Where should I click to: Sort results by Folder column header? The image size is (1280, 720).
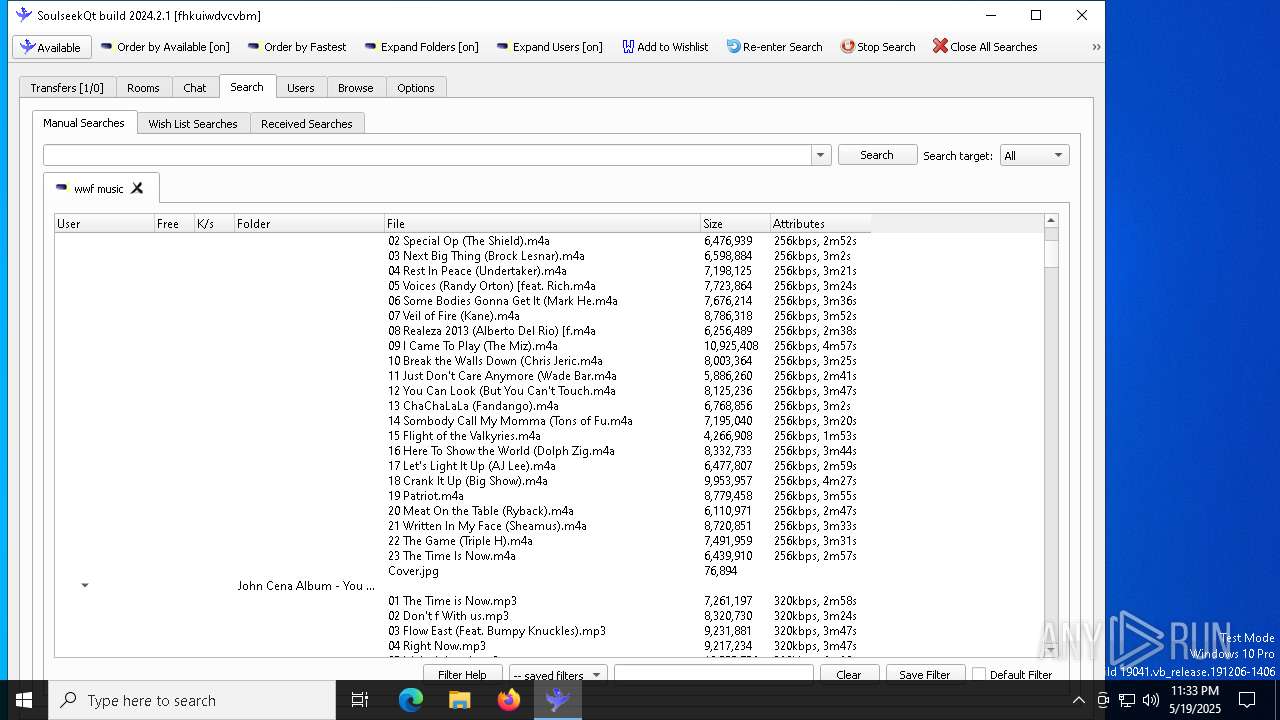click(x=309, y=224)
